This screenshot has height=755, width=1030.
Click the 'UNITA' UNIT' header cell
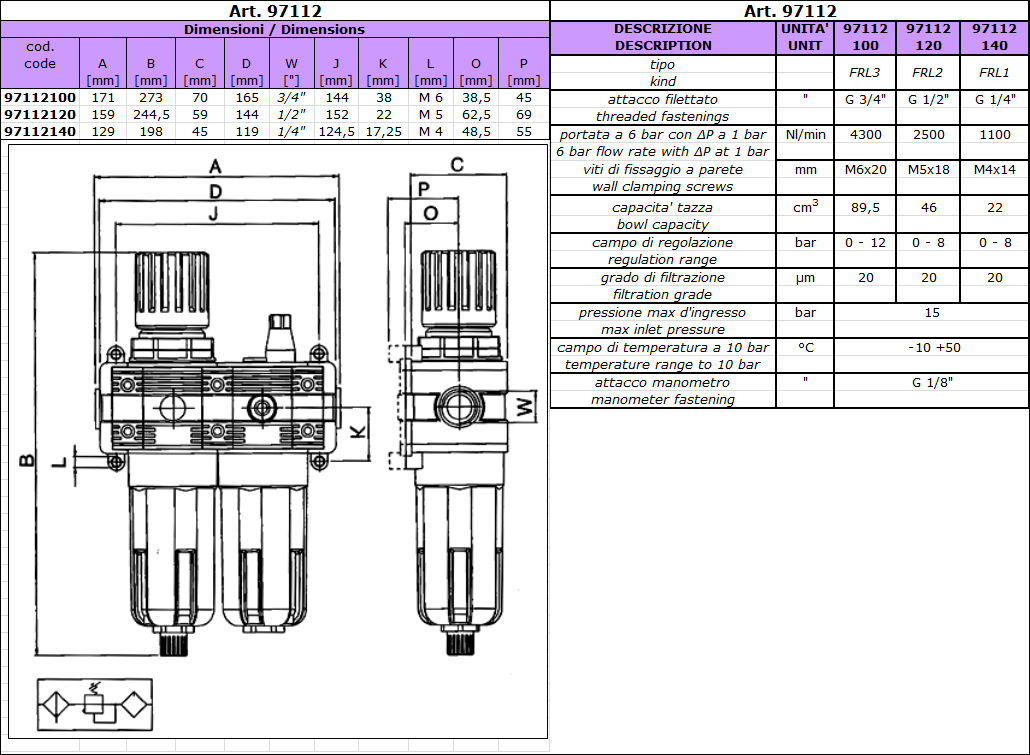pos(805,37)
